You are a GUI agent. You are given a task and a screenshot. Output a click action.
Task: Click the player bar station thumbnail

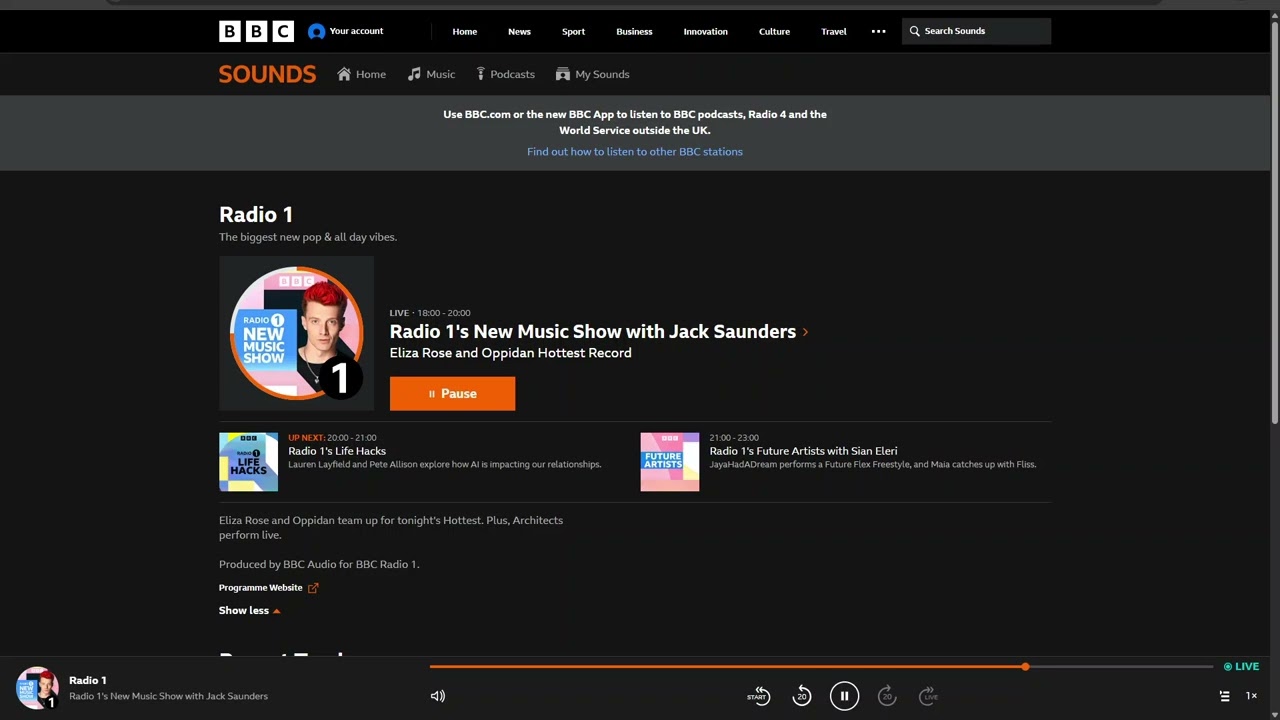point(37,688)
